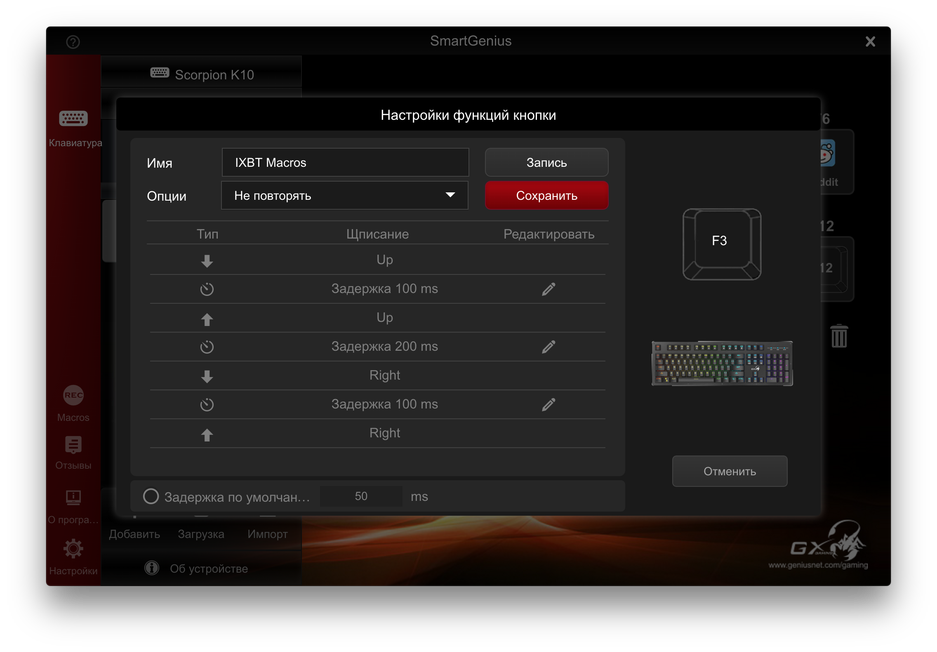Select the Right key-down row text
This screenshot has height=652, width=937.
pyautogui.click(x=384, y=375)
